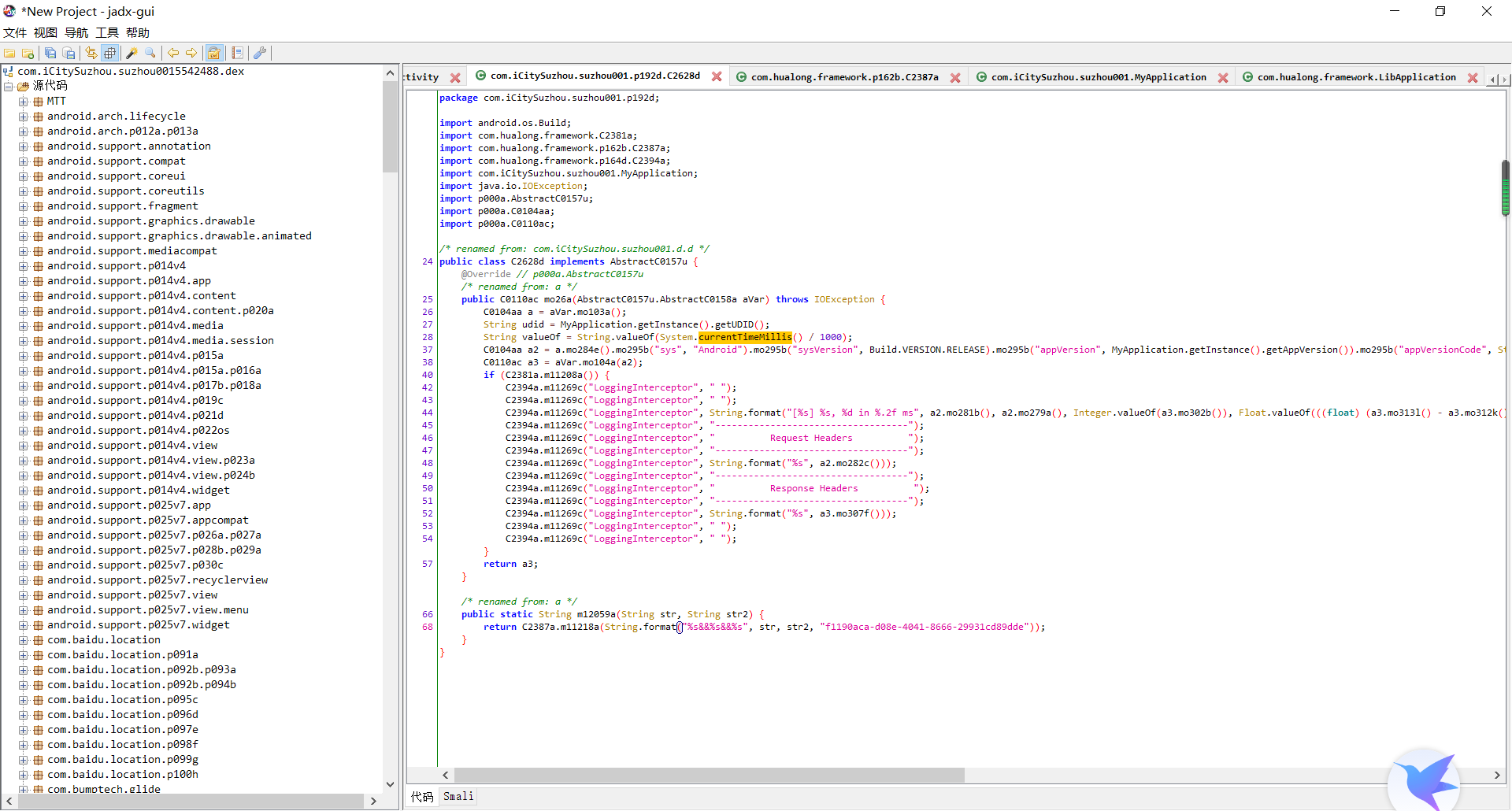Click the open file folder icon
This screenshot has height=811, width=1512.
click(x=9, y=53)
